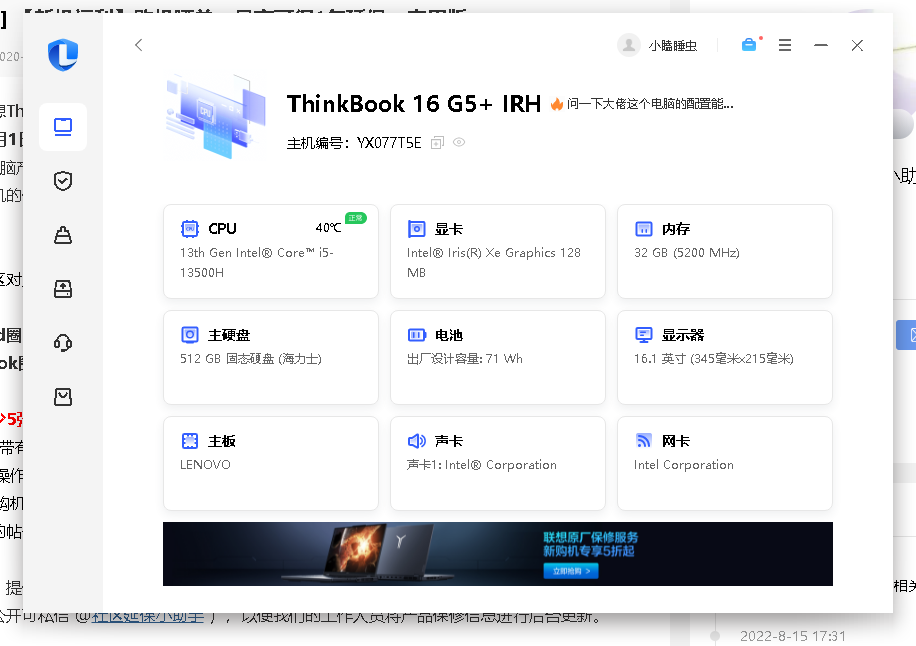Click the ThinkBook 16 G5+ IRH title

(x=414, y=104)
